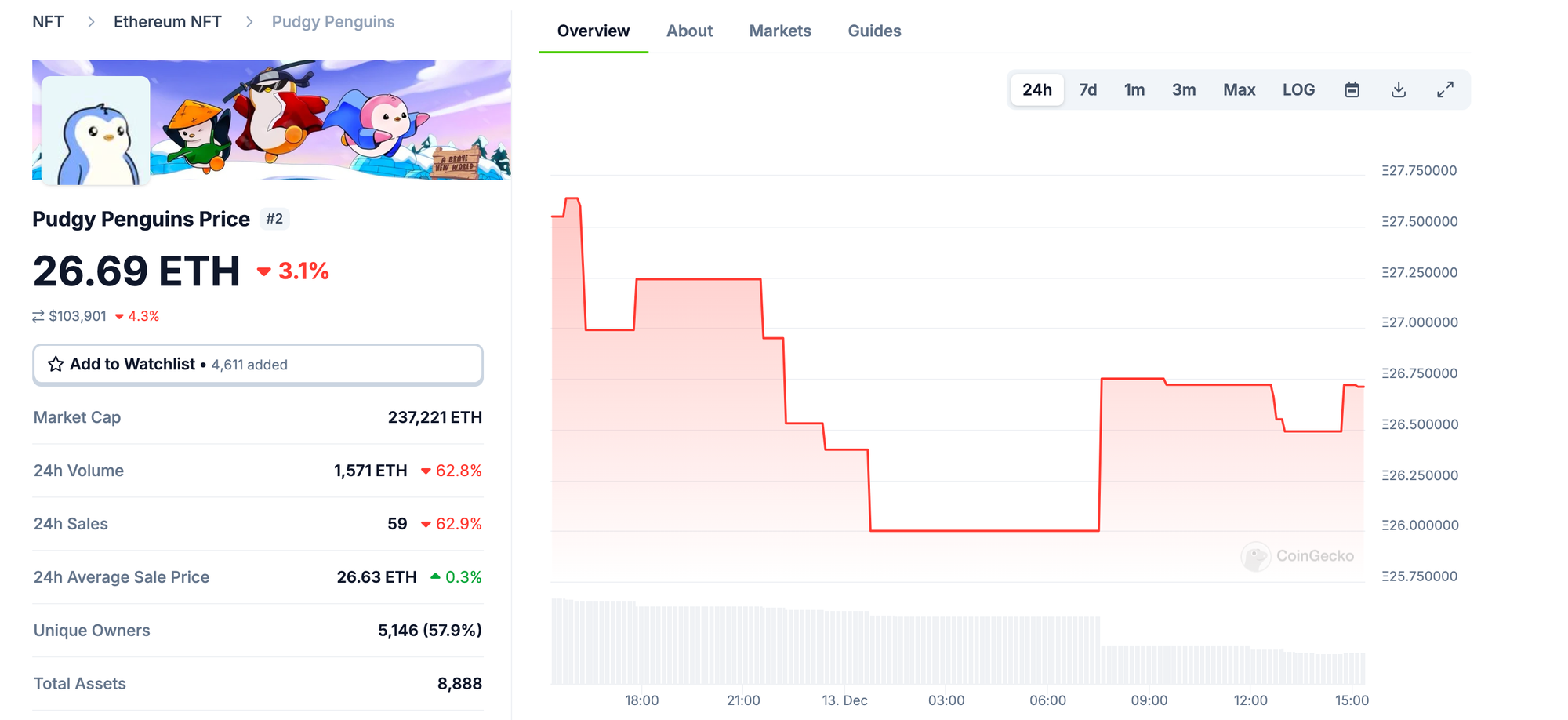Click the Pudgy Penguins avatar image

tap(96, 130)
